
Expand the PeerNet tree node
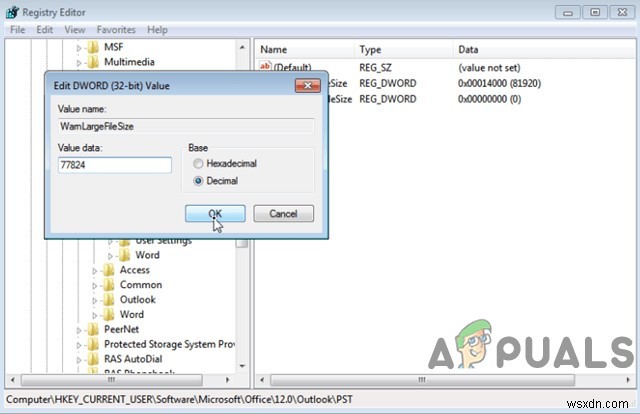tap(79, 330)
